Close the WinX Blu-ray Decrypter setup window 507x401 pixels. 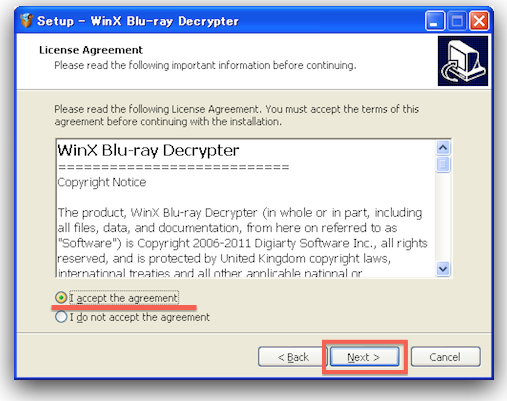point(479,21)
